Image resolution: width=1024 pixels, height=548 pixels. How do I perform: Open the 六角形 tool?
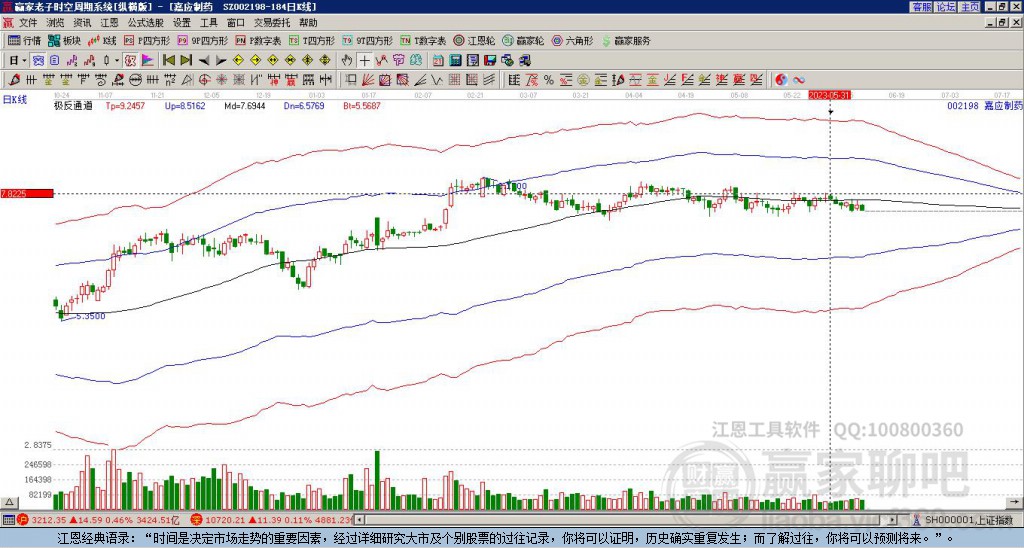click(573, 40)
